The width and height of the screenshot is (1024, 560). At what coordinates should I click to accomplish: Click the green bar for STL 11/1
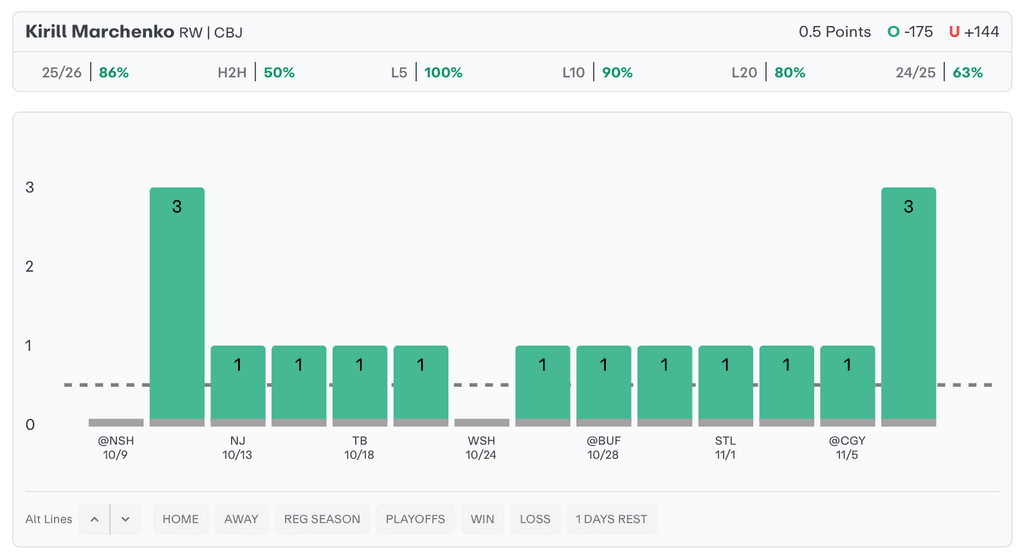[x=725, y=385]
